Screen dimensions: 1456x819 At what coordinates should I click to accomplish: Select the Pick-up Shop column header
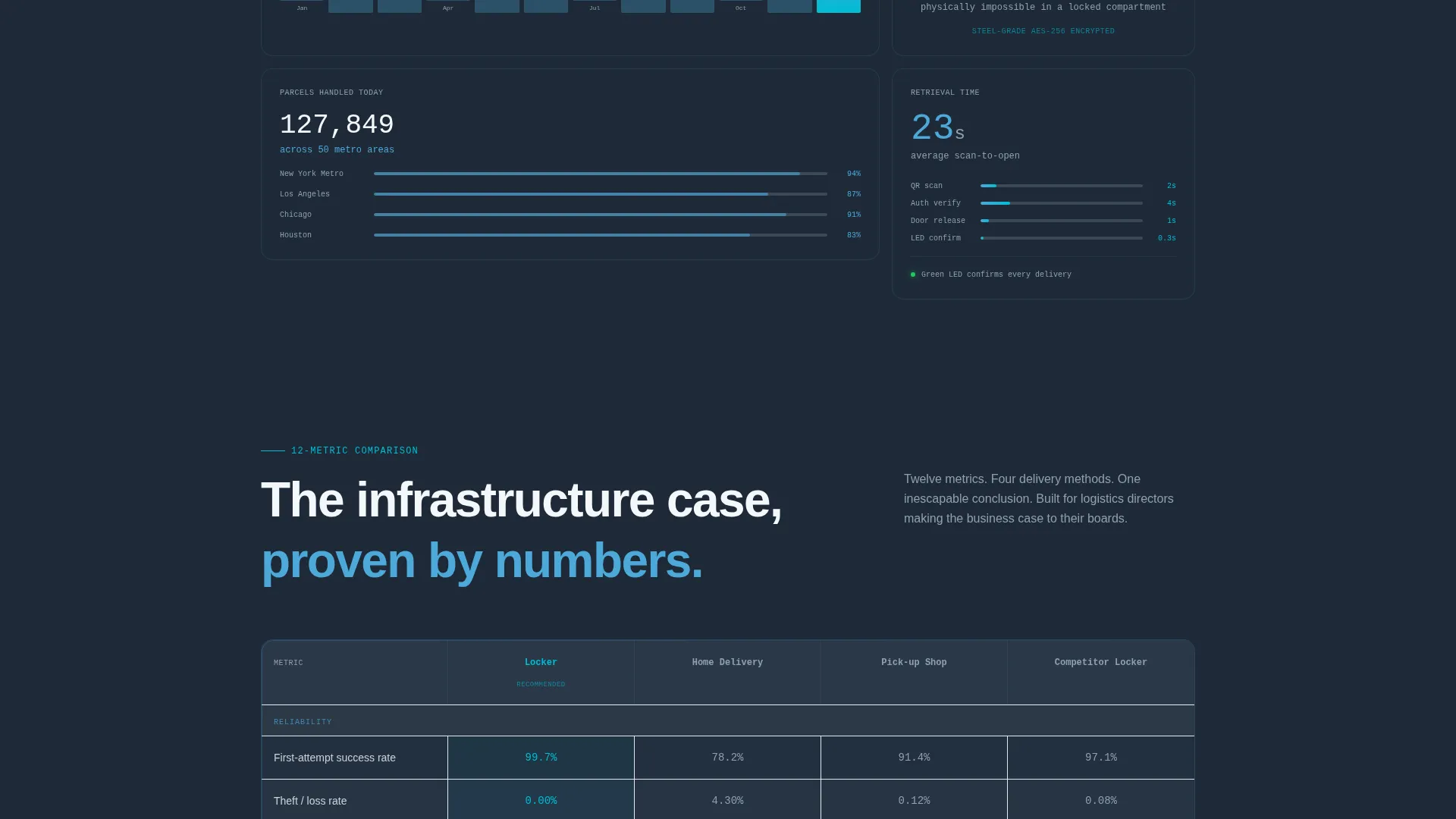pyautogui.click(x=914, y=673)
